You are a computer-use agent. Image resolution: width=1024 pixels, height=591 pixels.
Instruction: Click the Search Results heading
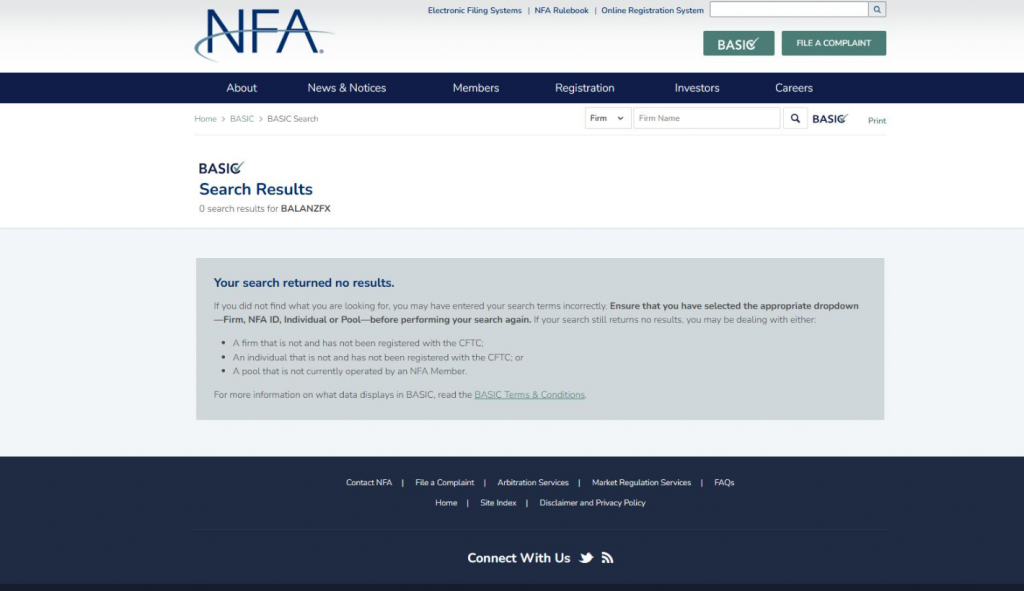pos(256,189)
